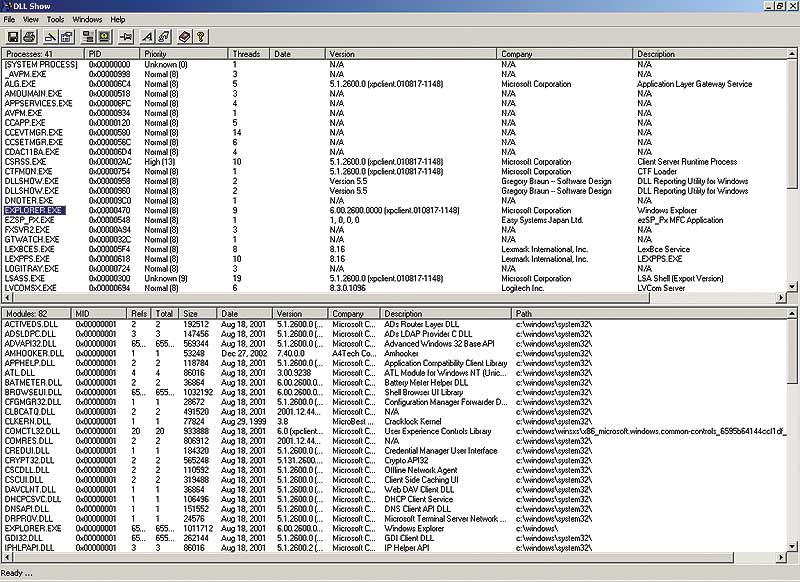Click process list scroll-up arrow
800x582 pixels.
coord(792,54)
